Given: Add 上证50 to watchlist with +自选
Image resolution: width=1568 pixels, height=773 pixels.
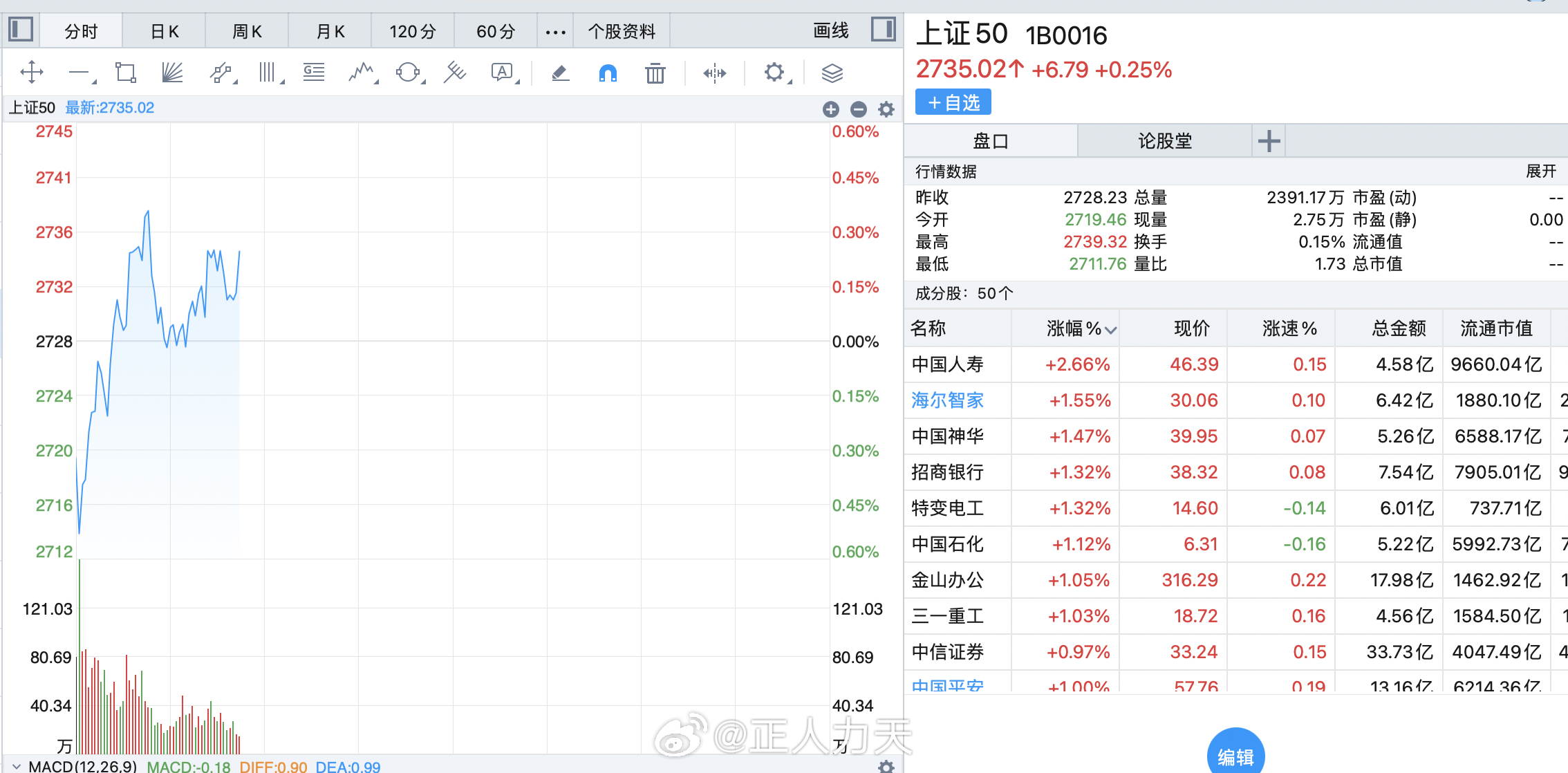Looking at the screenshot, I should pyautogui.click(x=953, y=102).
